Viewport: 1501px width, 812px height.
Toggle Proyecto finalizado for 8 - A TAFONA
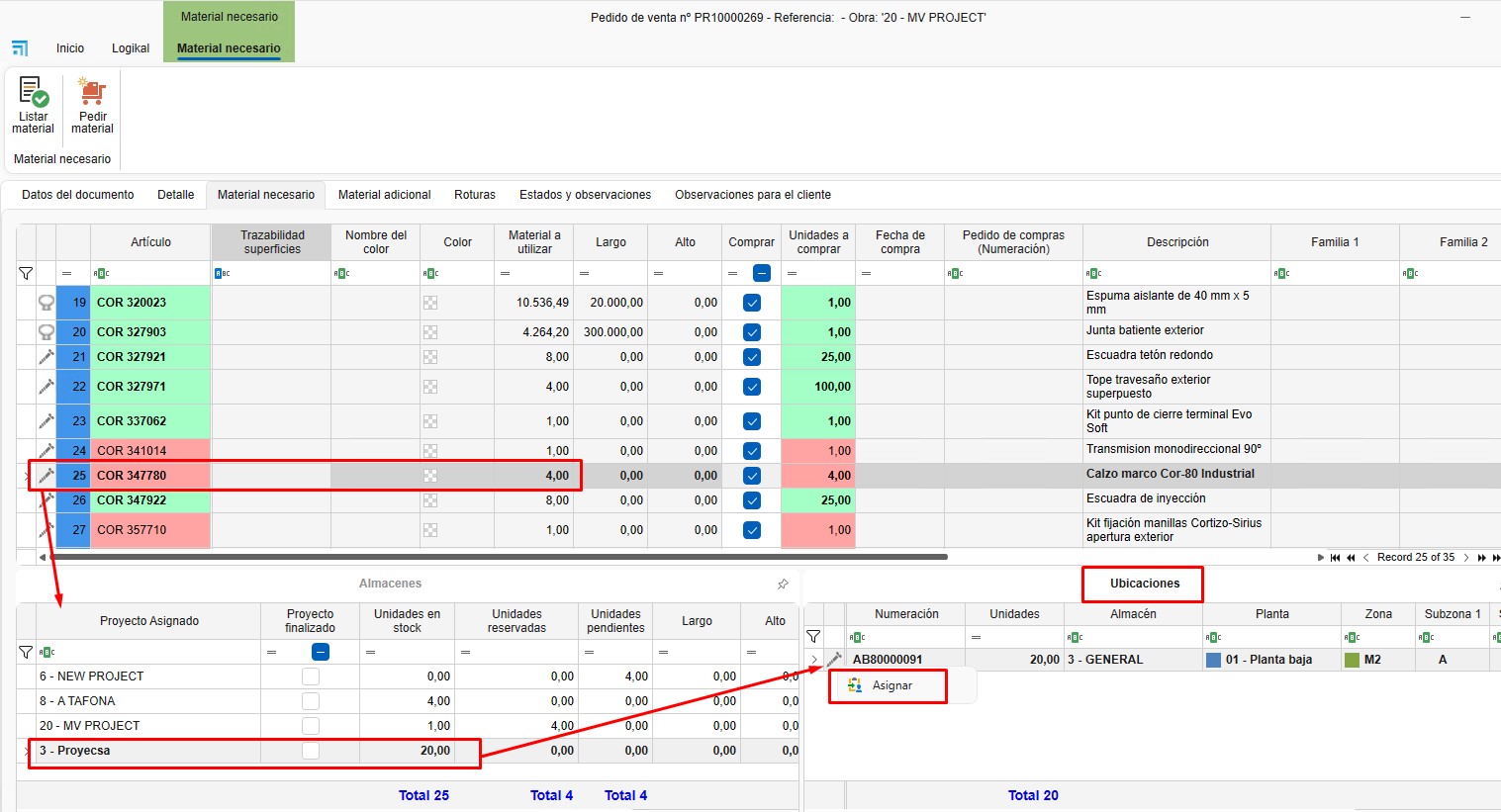point(311,701)
